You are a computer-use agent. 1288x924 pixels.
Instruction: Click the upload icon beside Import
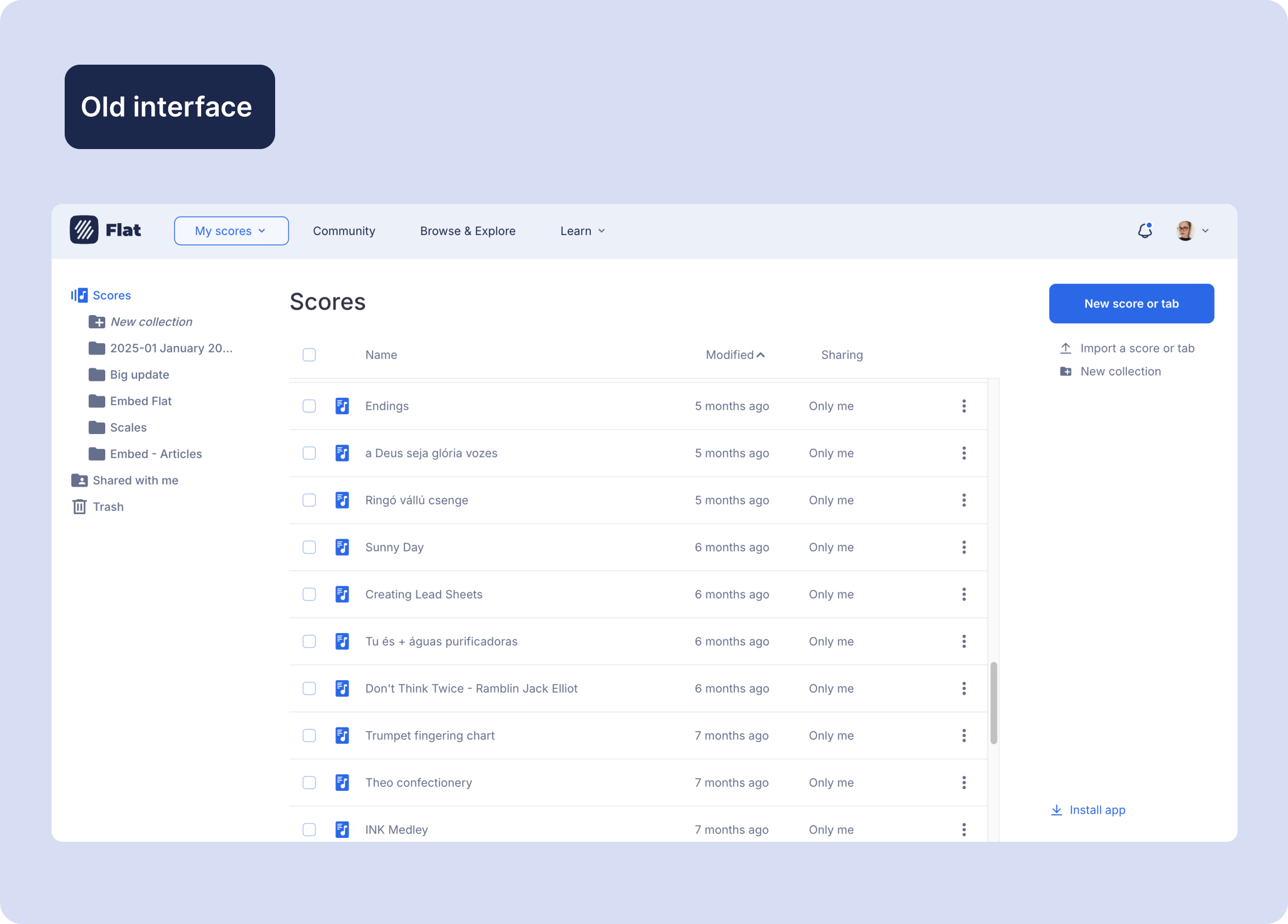point(1065,348)
